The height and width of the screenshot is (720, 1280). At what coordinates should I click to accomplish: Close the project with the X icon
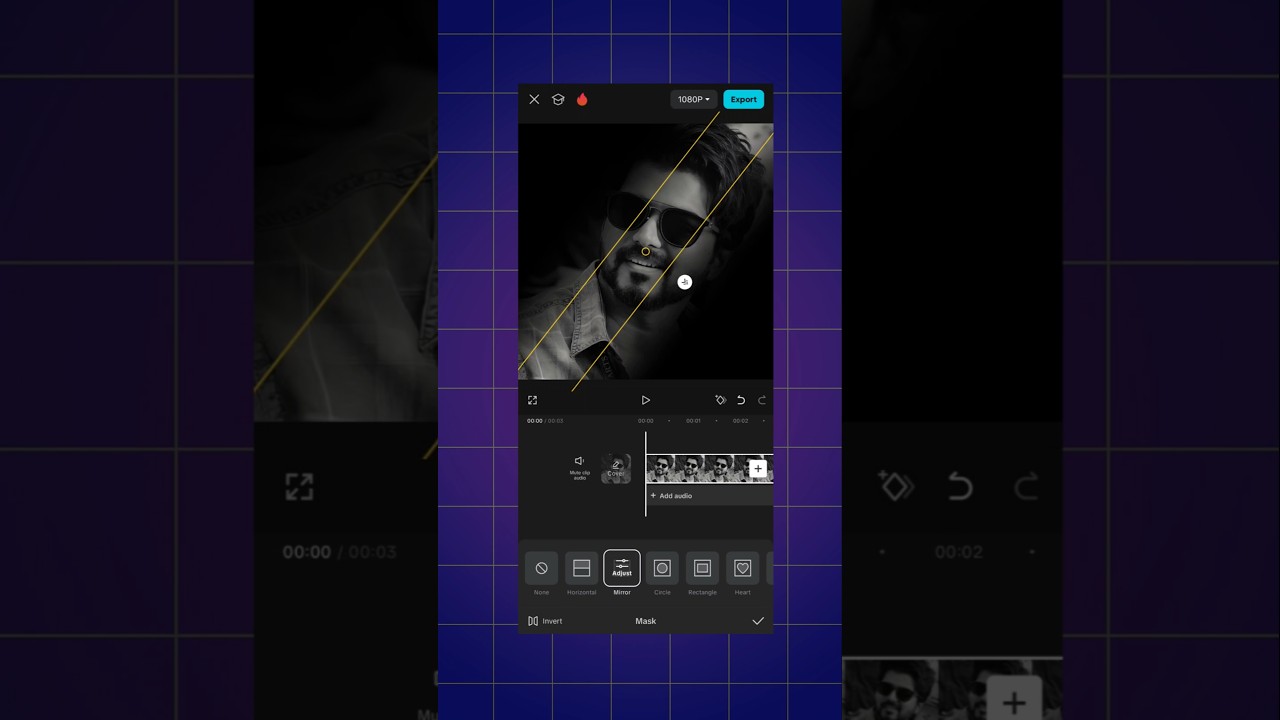pyautogui.click(x=534, y=99)
